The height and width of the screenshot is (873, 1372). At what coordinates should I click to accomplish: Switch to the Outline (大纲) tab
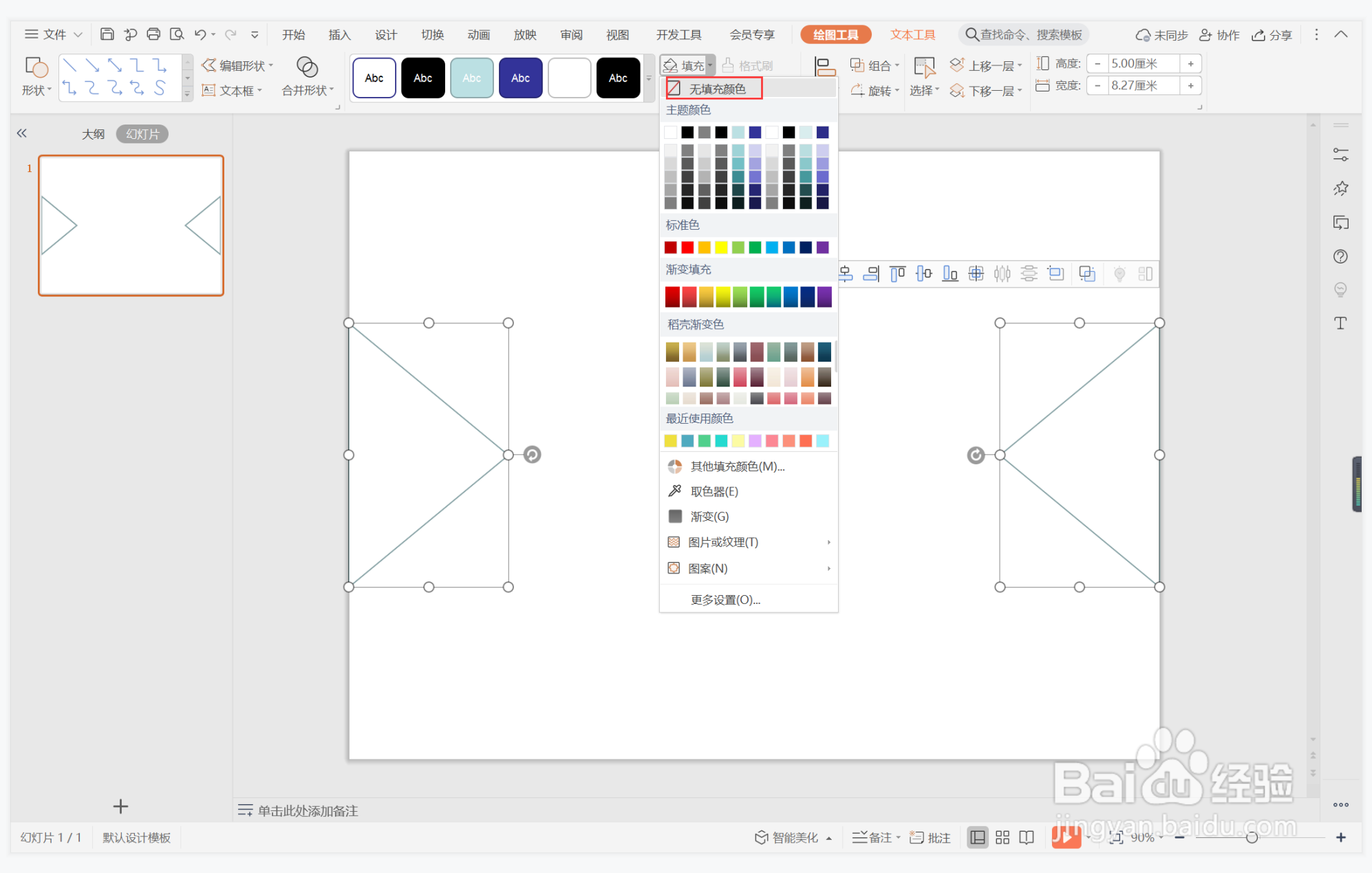(x=93, y=134)
